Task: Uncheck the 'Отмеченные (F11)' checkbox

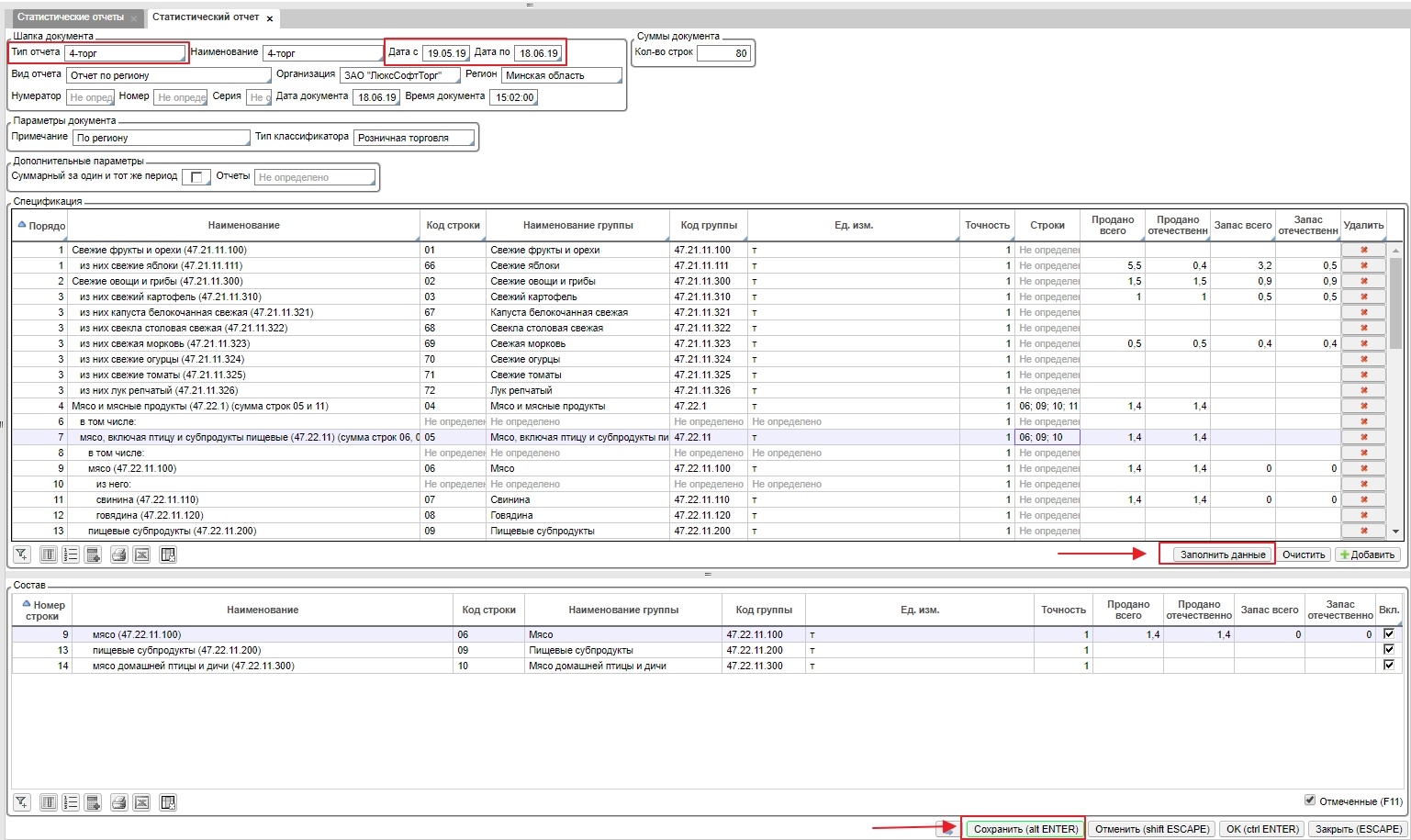Action: coord(1310,801)
